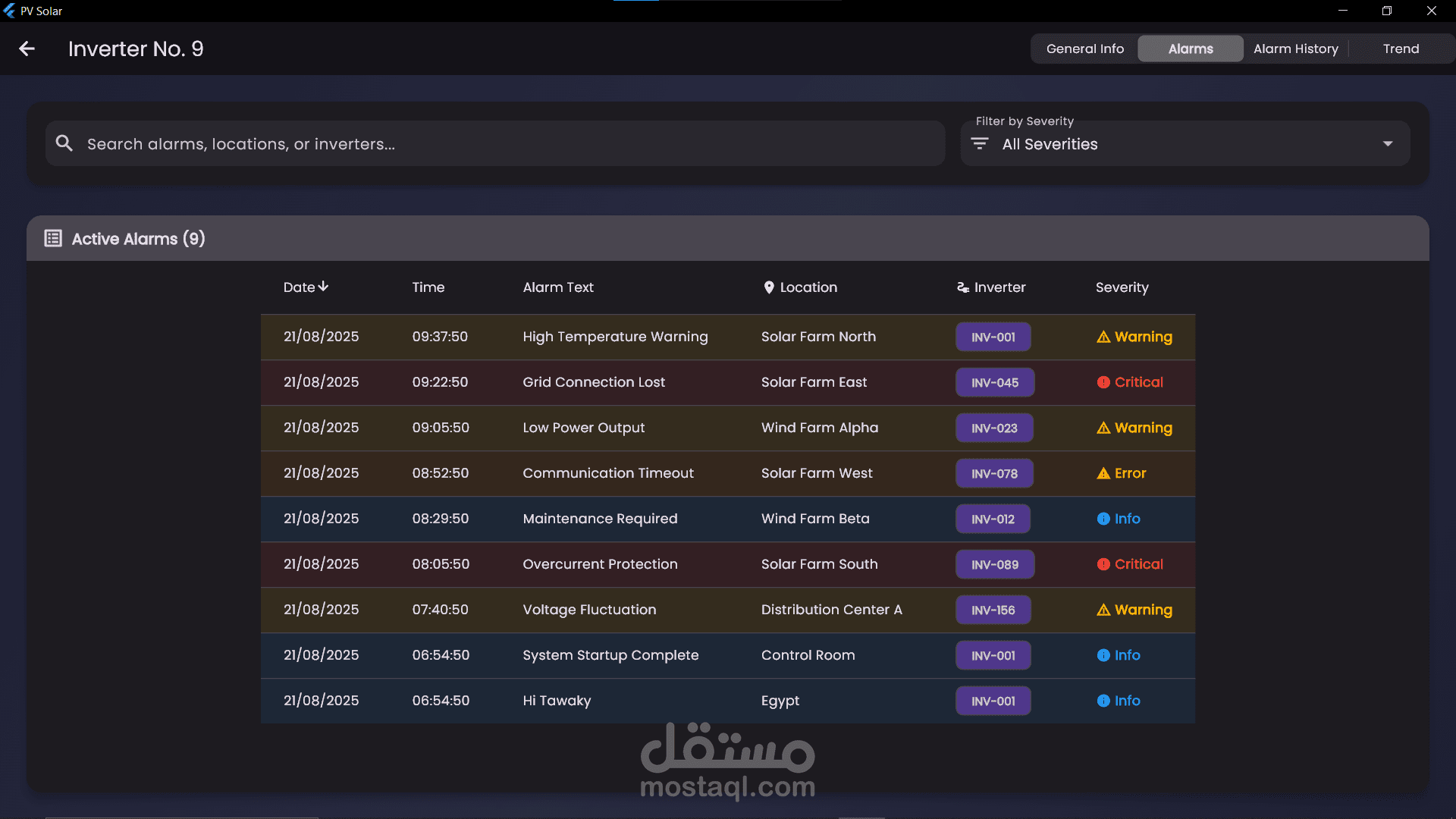Expand the Filter by Severity dropdown arrow
The width and height of the screenshot is (1456, 819).
click(1388, 143)
